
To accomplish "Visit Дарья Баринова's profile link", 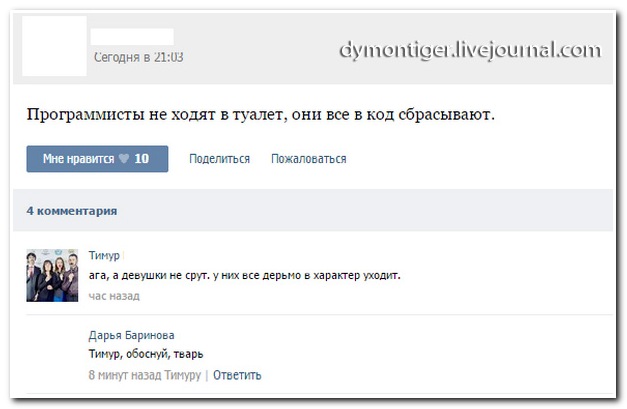I will [x=131, y=335].
